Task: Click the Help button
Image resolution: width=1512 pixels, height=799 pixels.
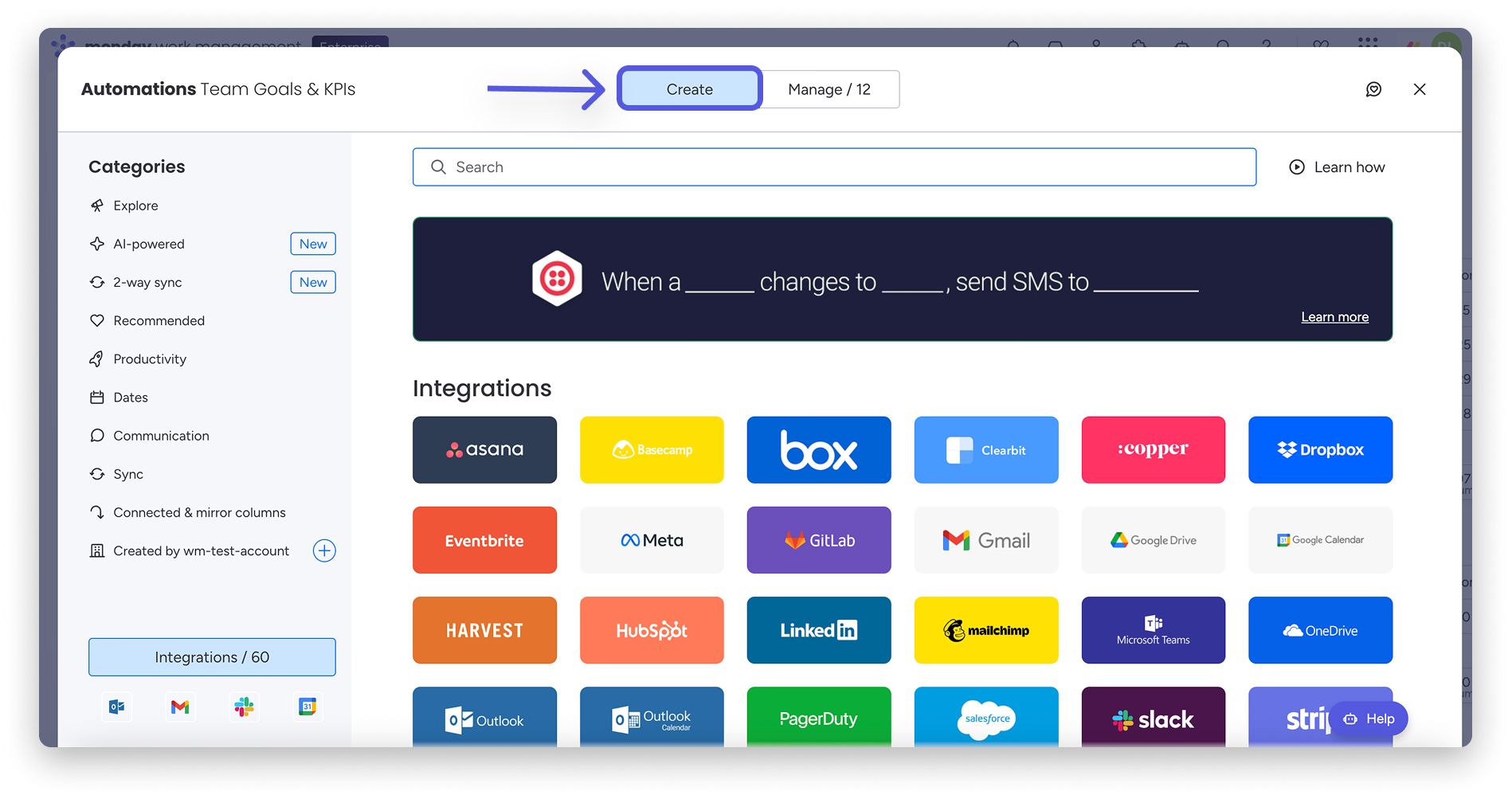Action: [x=1369, y=719]
